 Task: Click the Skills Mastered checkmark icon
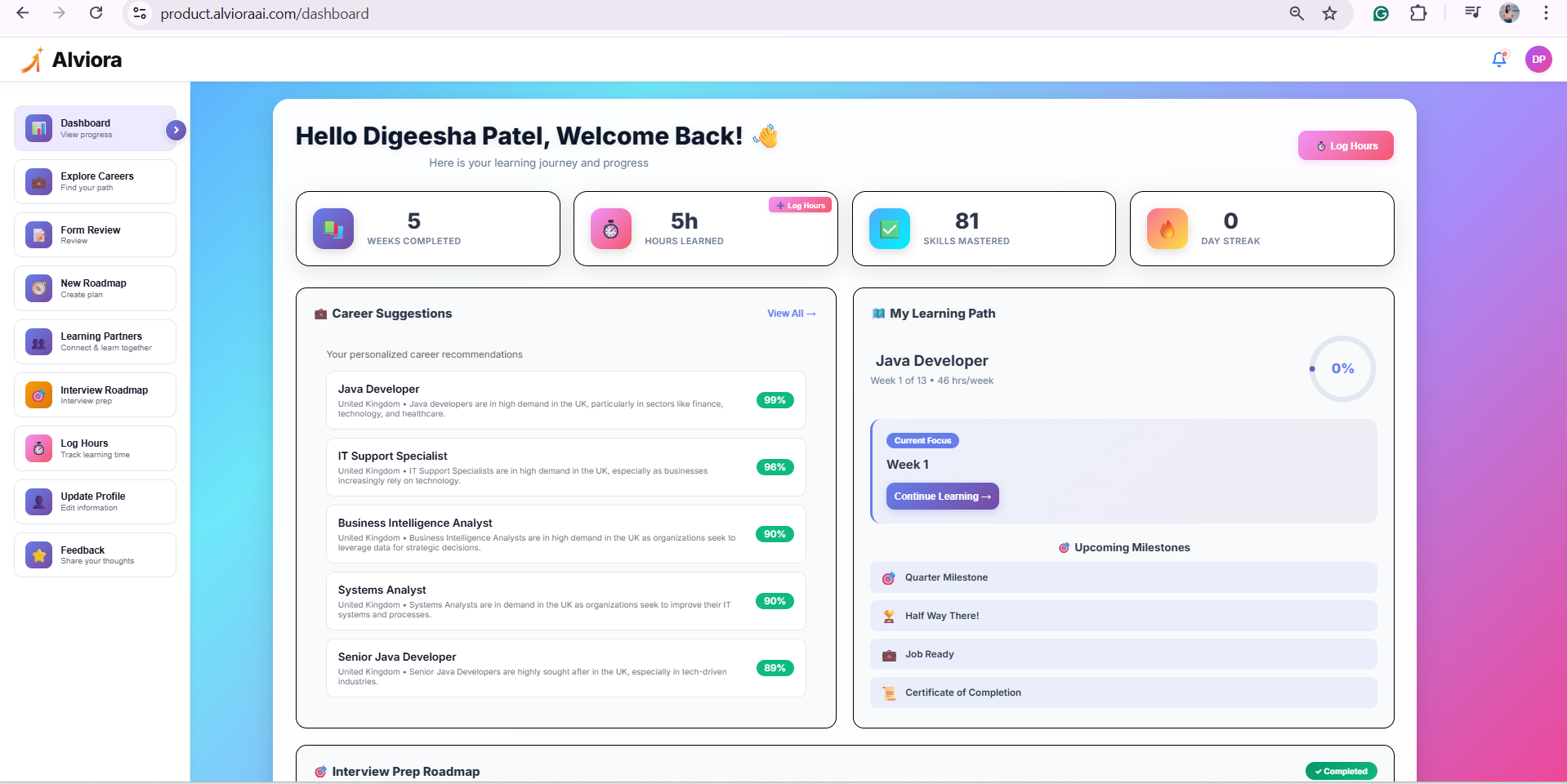(890, 229)
